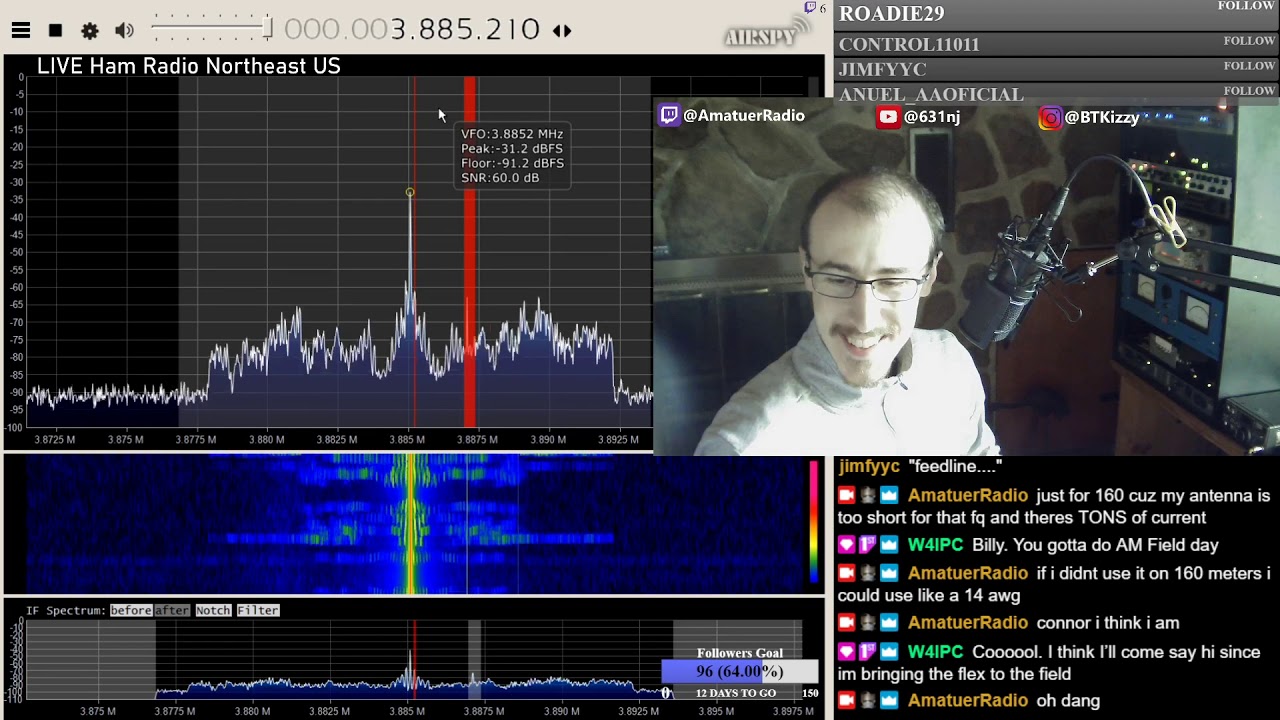The width and height of the screenshot is (1280, 720).
Task: Click the streamer webcam video
Action: coord(966,278)
